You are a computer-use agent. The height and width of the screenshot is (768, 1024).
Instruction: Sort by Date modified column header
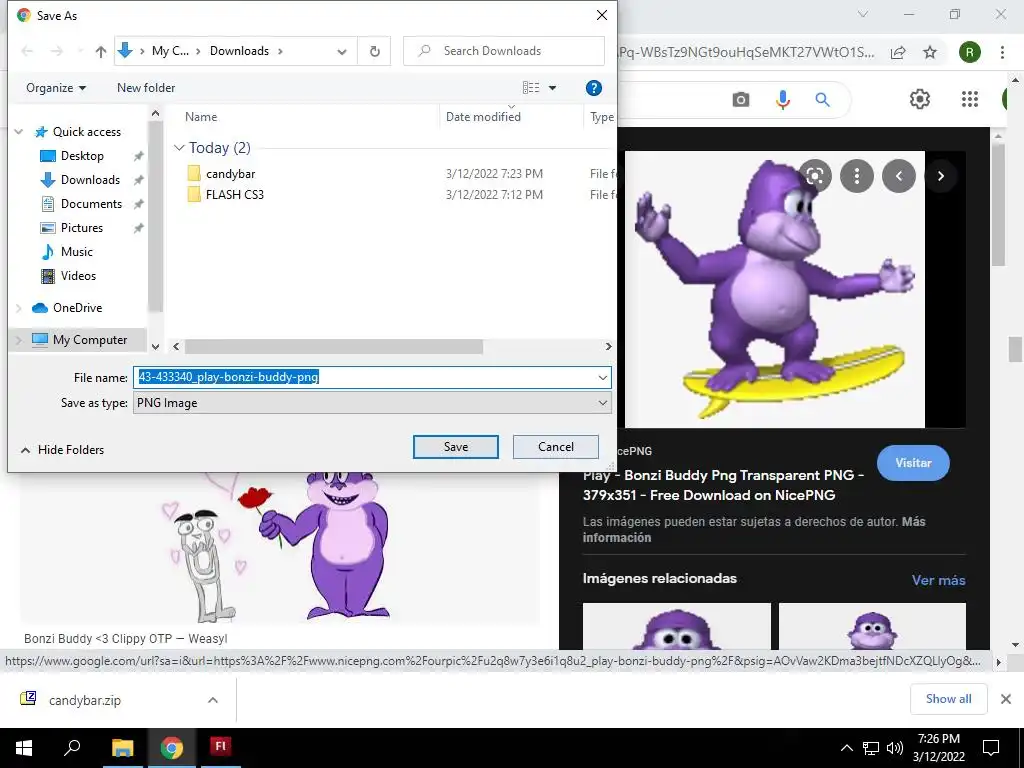coord(483,117)
